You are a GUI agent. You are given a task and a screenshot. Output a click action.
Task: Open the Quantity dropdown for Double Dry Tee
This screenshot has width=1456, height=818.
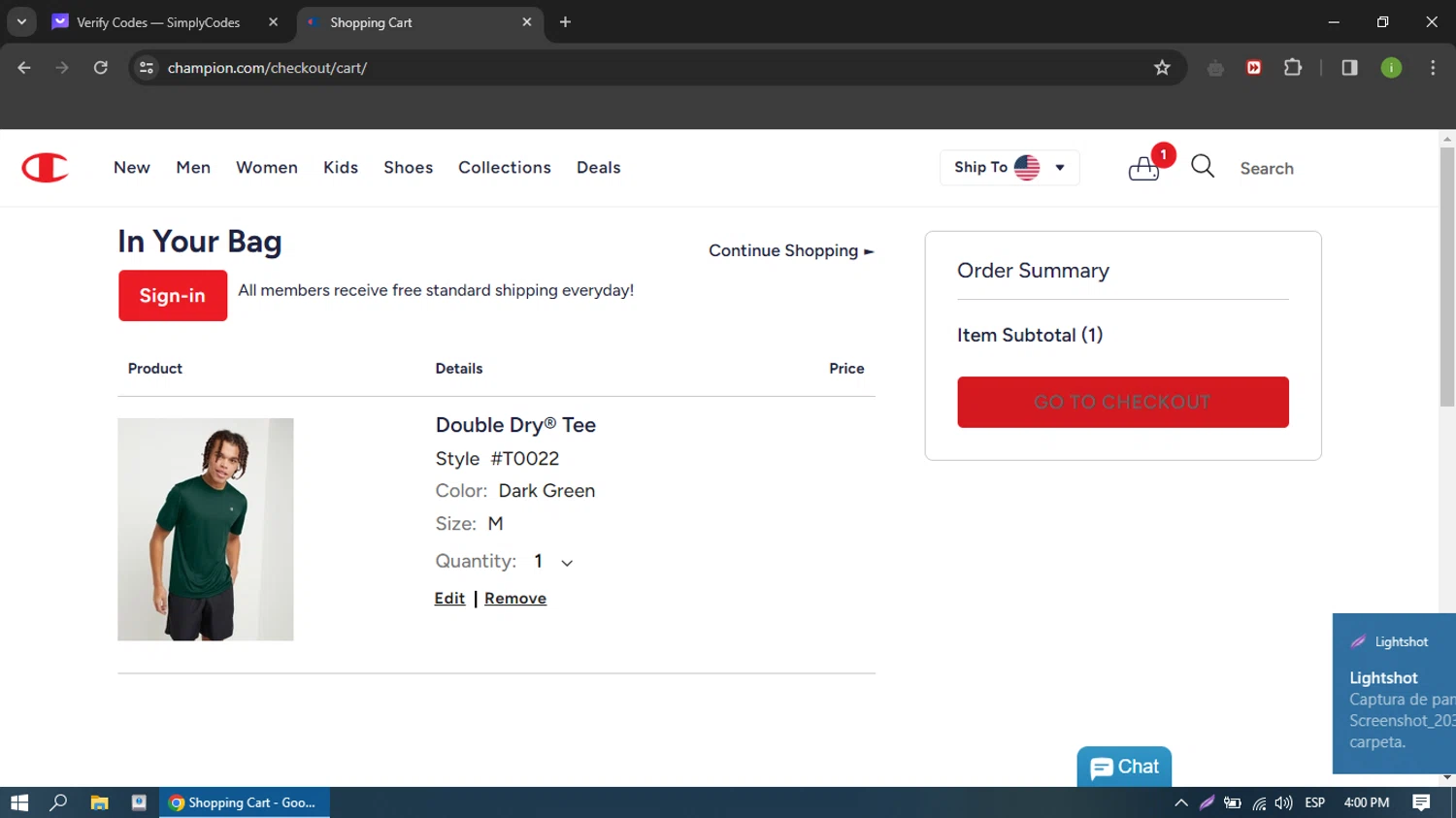pos(553,562)
